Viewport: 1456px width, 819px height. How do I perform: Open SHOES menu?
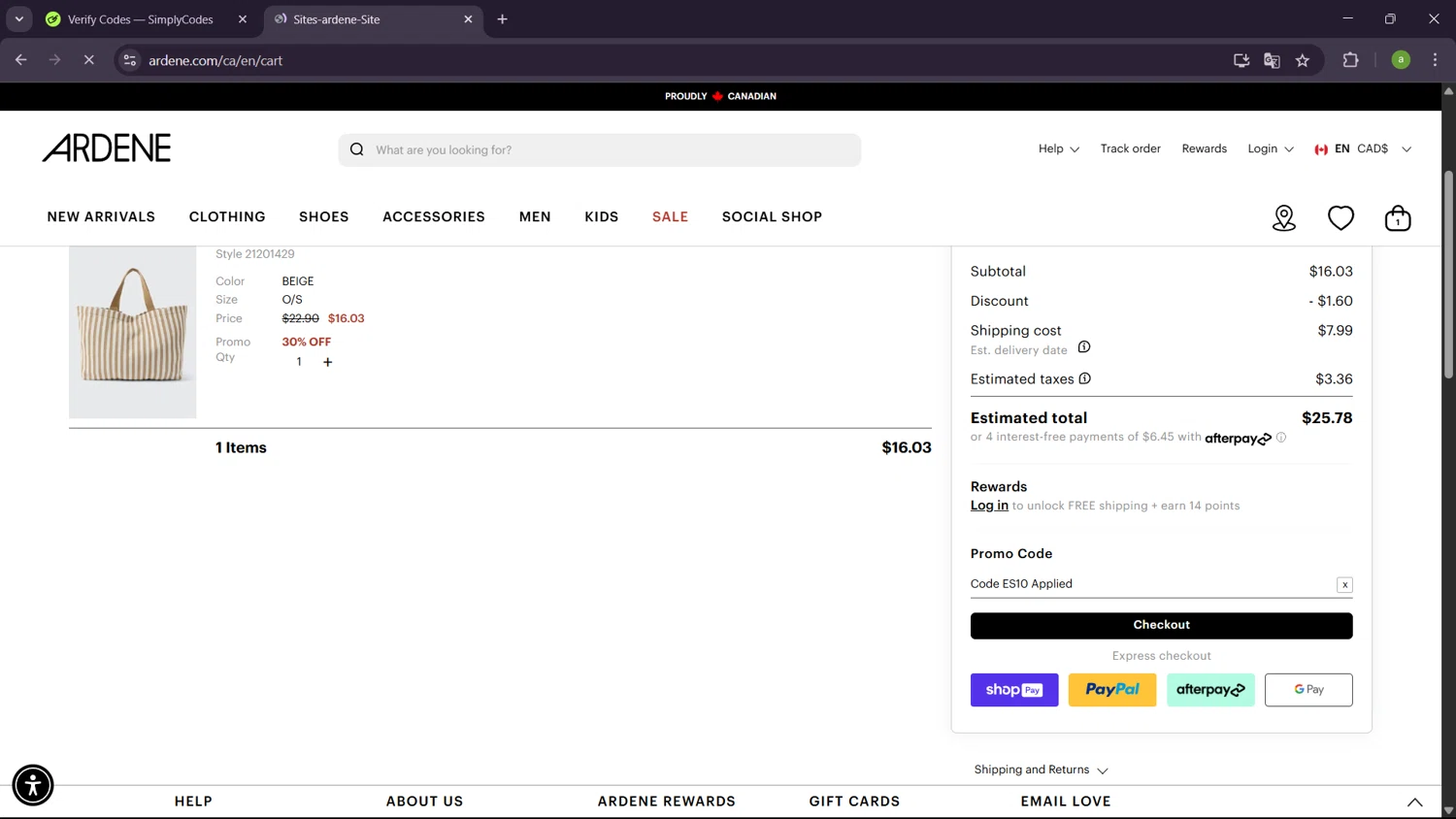click(x=324, y=216)
